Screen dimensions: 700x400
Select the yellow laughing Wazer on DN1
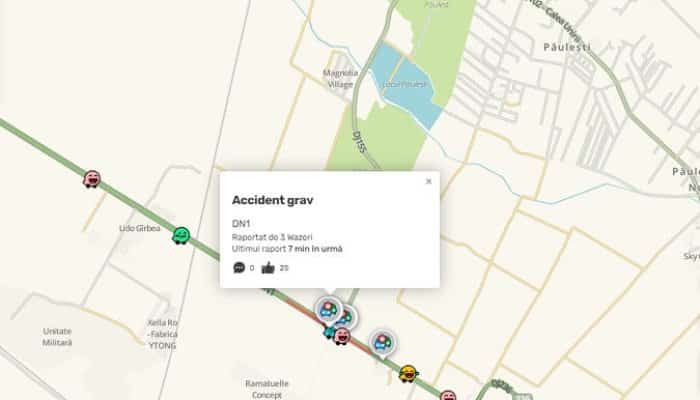click(408, 374)
